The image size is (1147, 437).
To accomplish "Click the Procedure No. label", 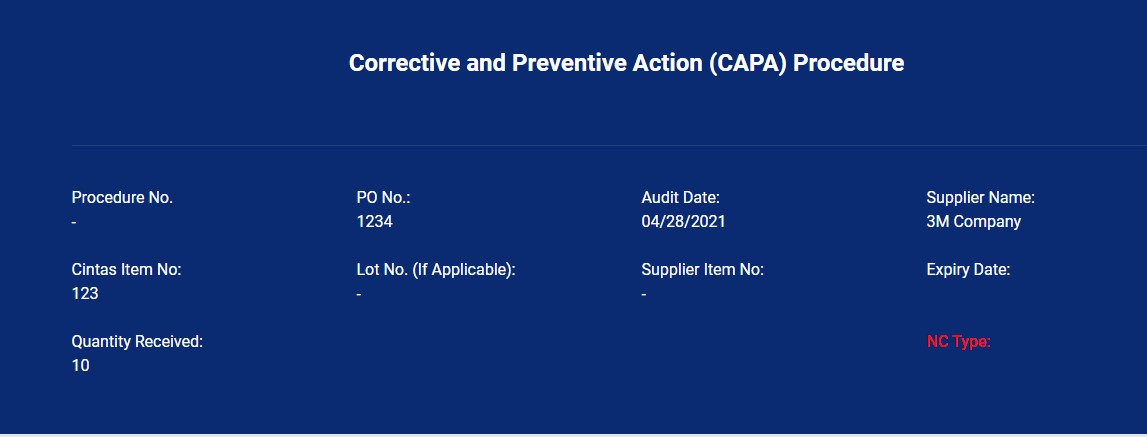I will pos(122,198).
